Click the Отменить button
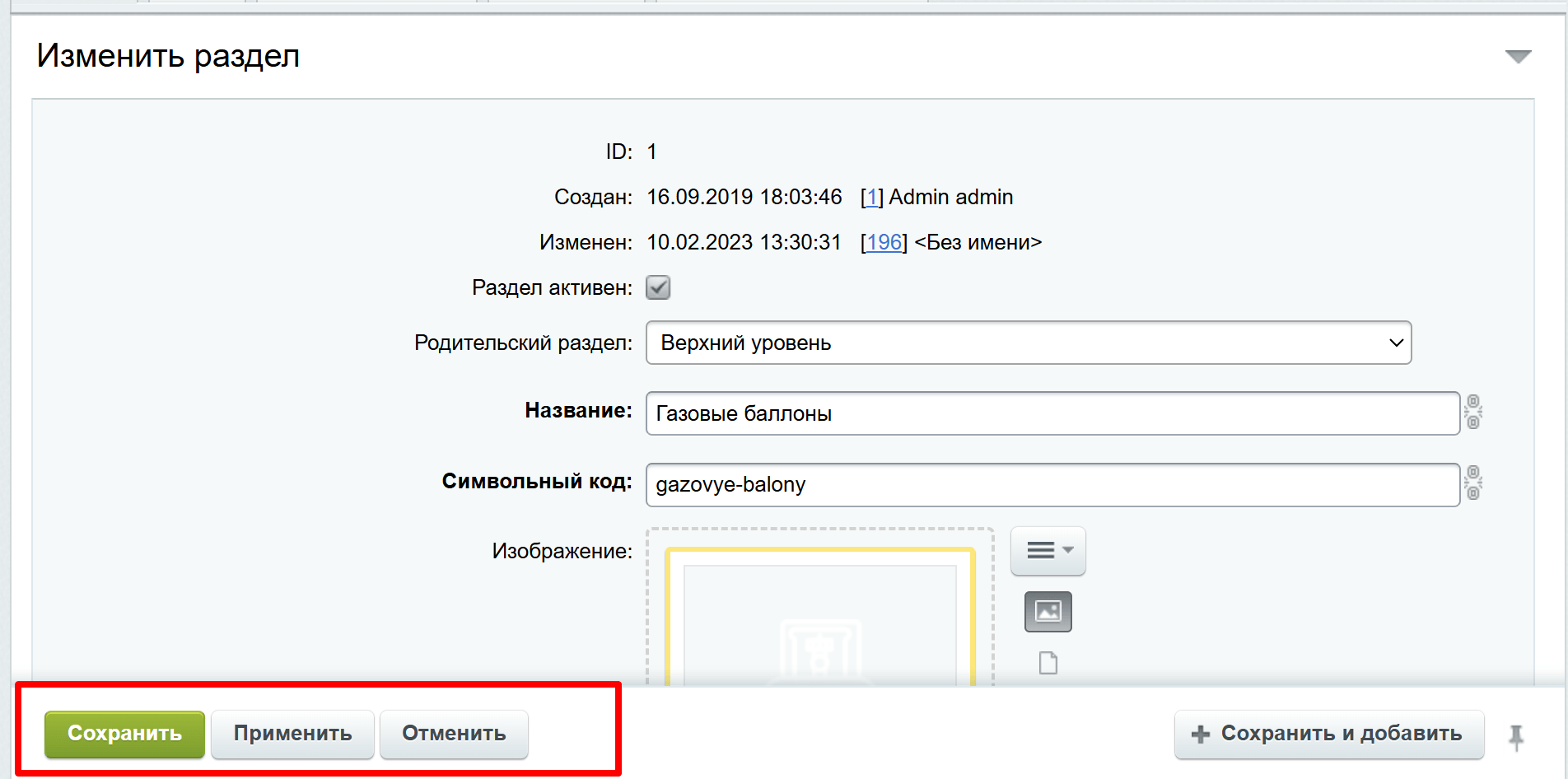Viewport: 1568px width, 779px height. (x=454, y=734)
